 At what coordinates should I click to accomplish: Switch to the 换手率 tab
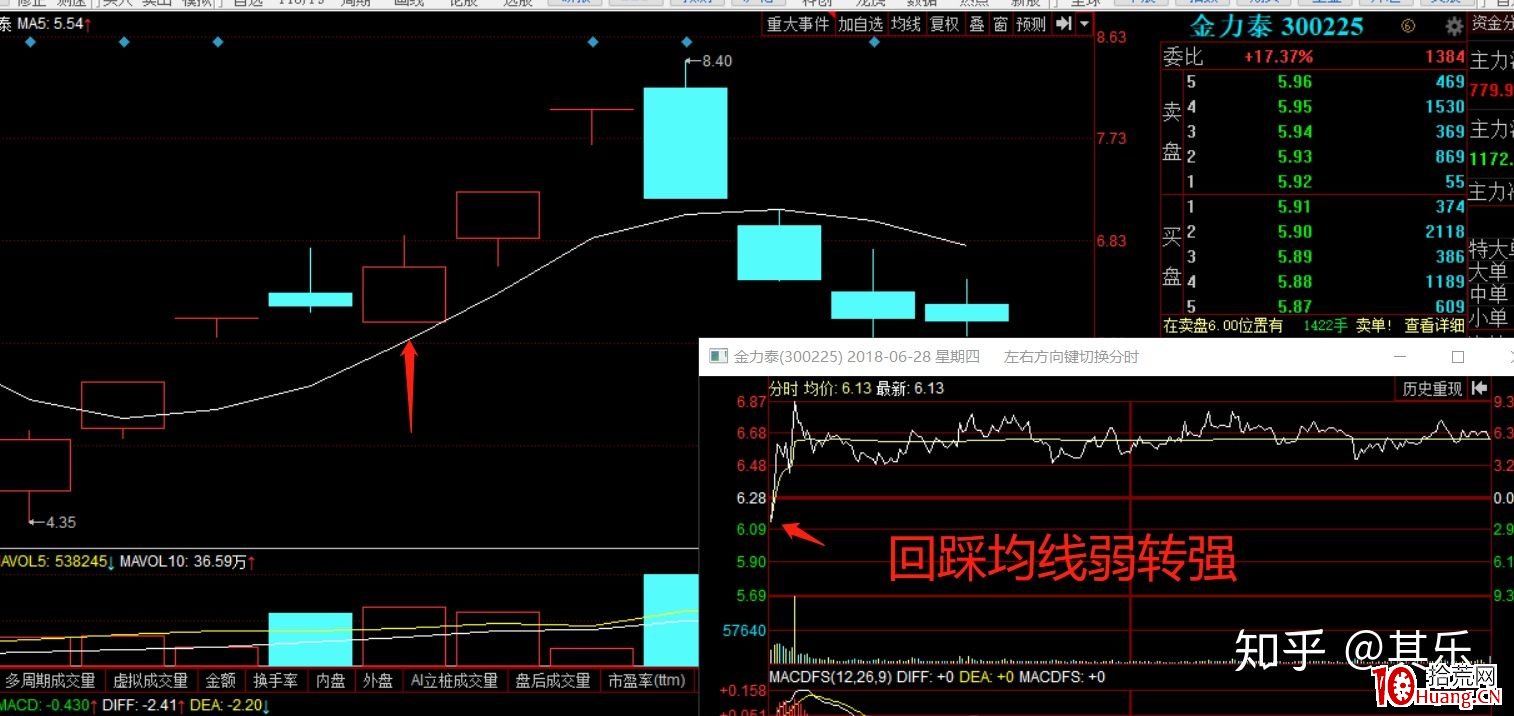(276, 680)
